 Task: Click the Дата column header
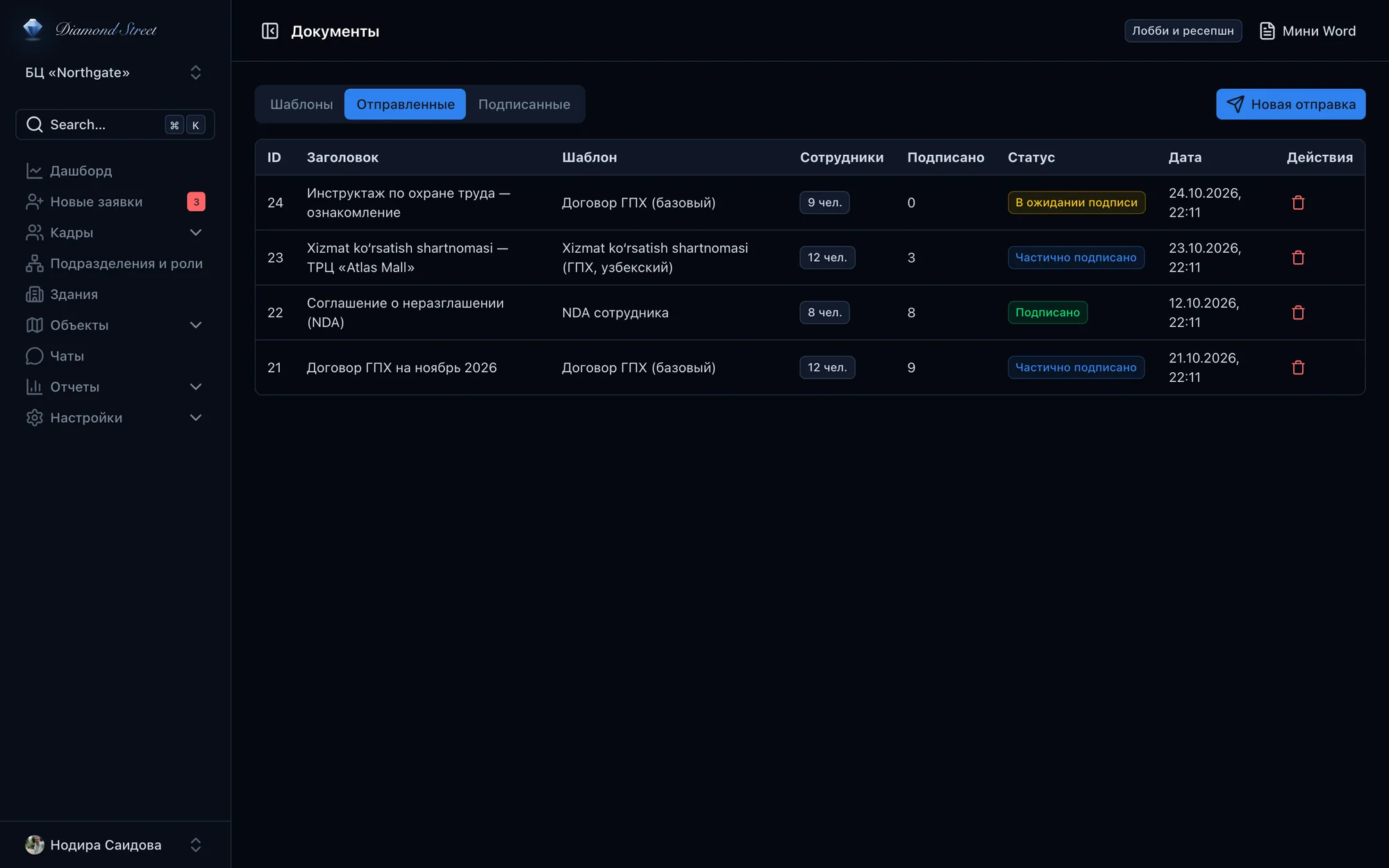point(1185,158)
